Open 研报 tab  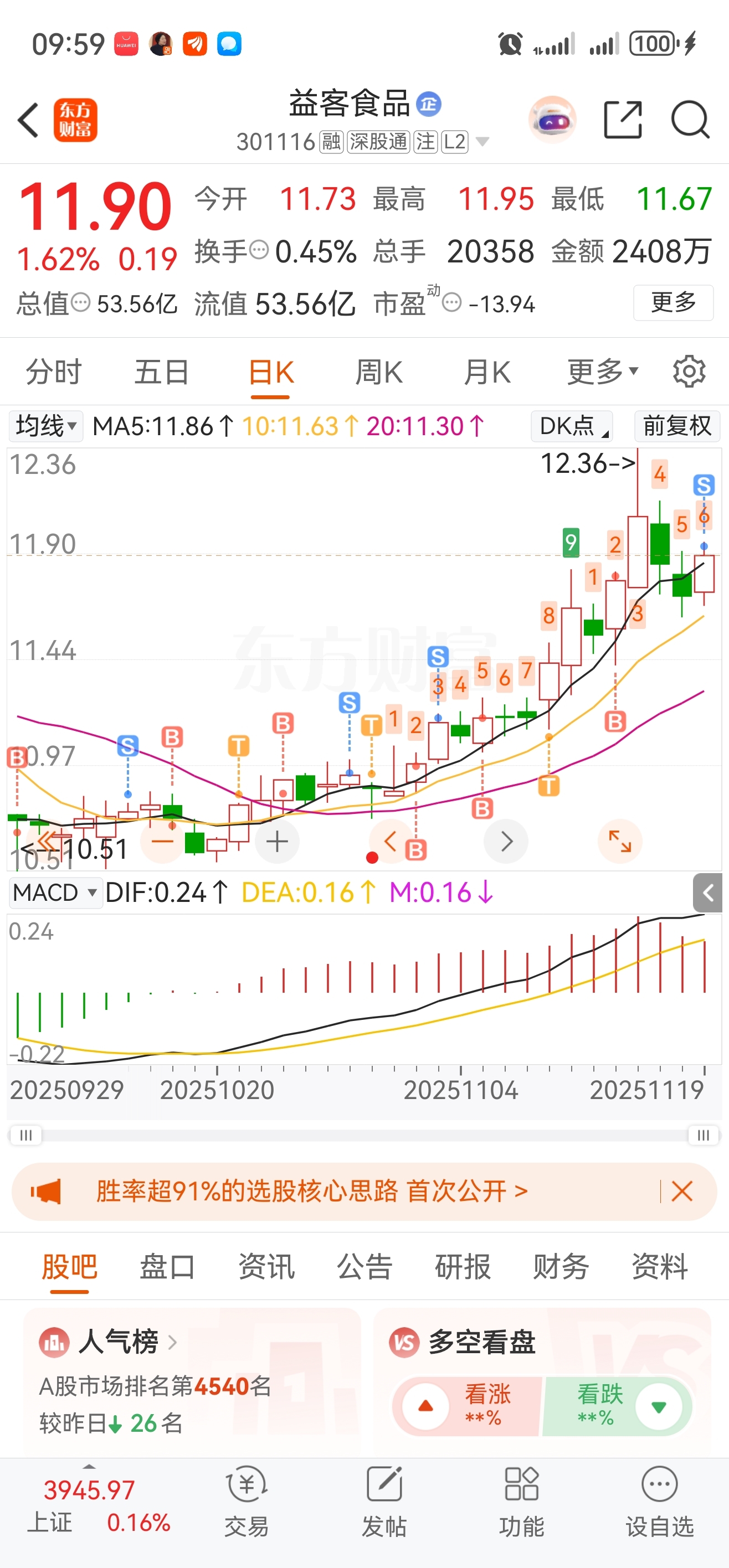pos(463,1267)
